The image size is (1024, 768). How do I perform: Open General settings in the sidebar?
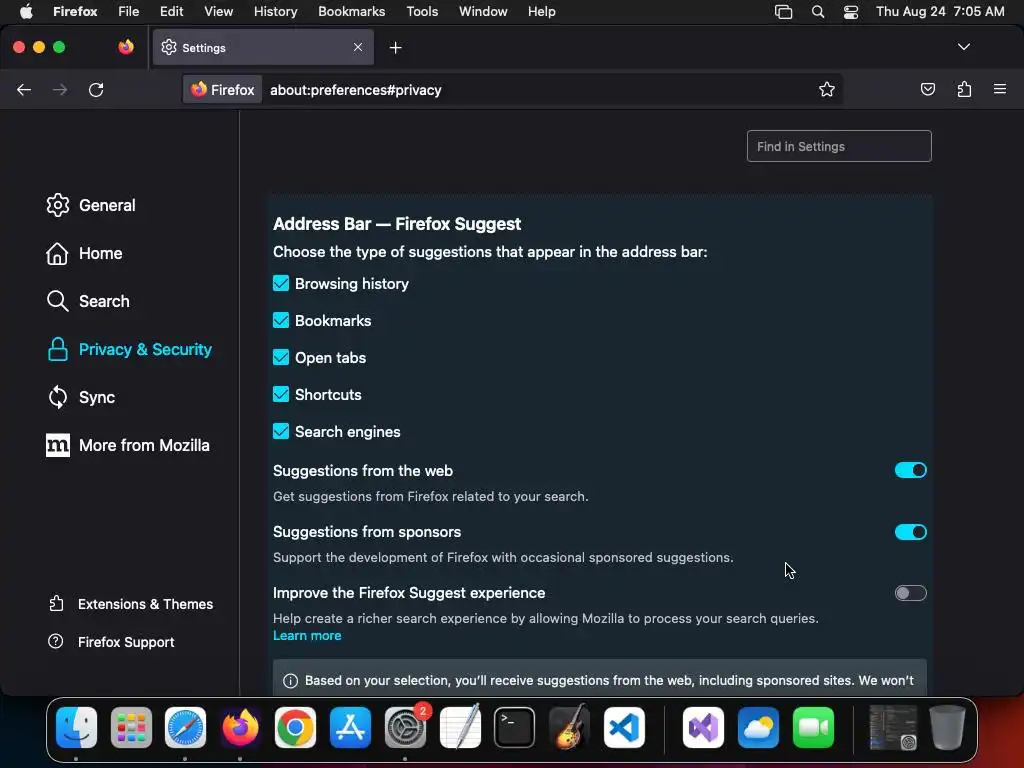click(91, 205)
